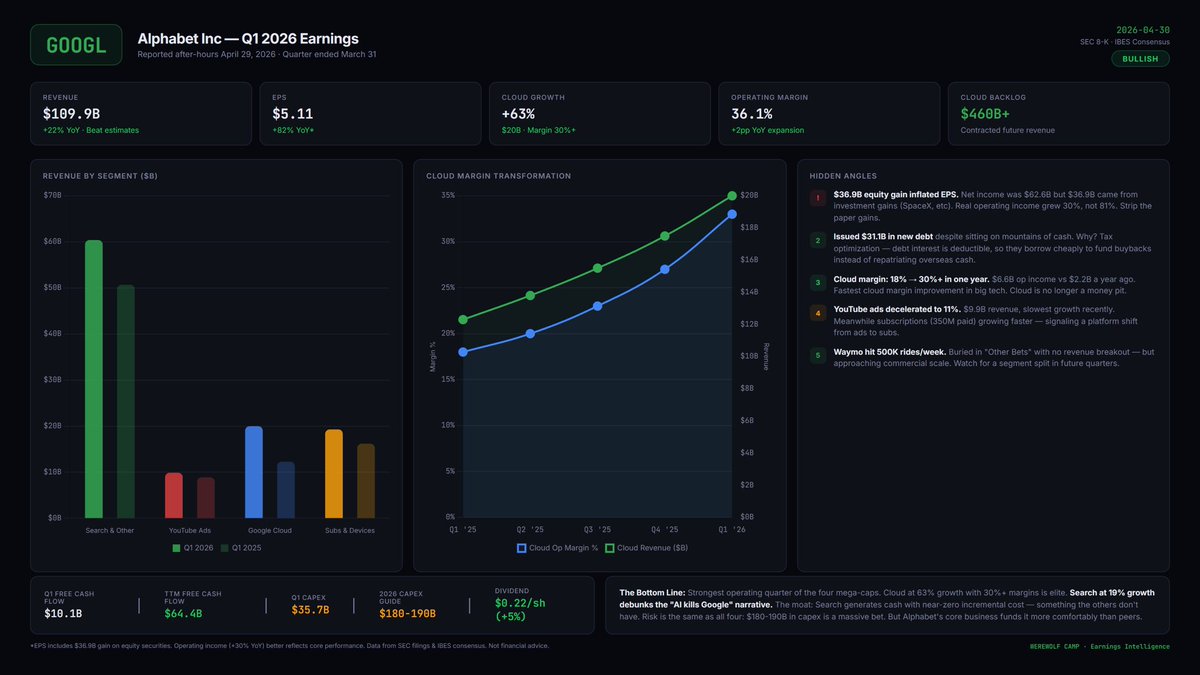Image resolution: width=1200 pixels, height=675 pixels.
Task: Click the Q1 Capex value $35.7B
Action: click(310, 609)
